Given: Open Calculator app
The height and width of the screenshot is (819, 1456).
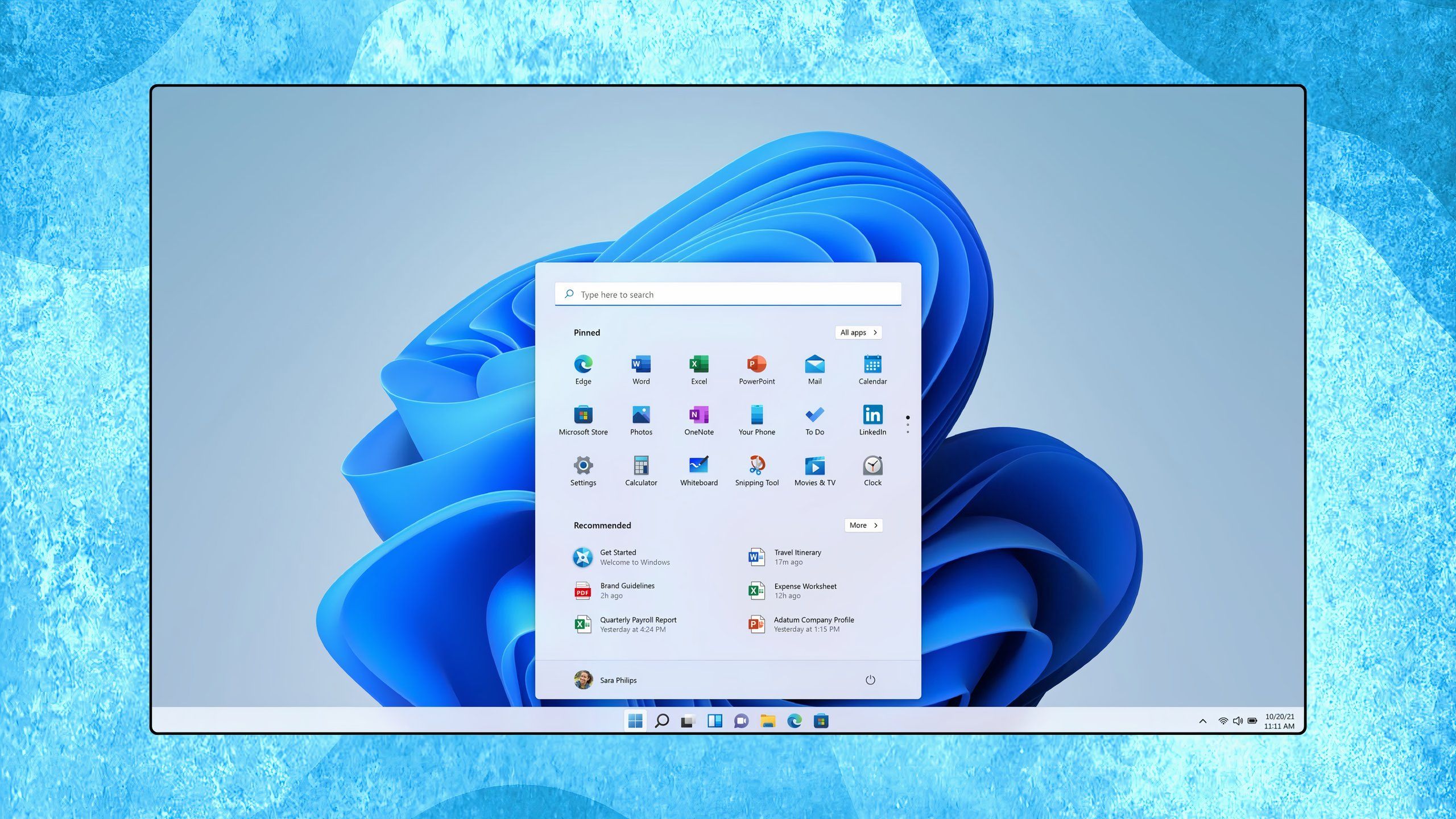Looking at the screenshot, I should [x=641, y=465].
